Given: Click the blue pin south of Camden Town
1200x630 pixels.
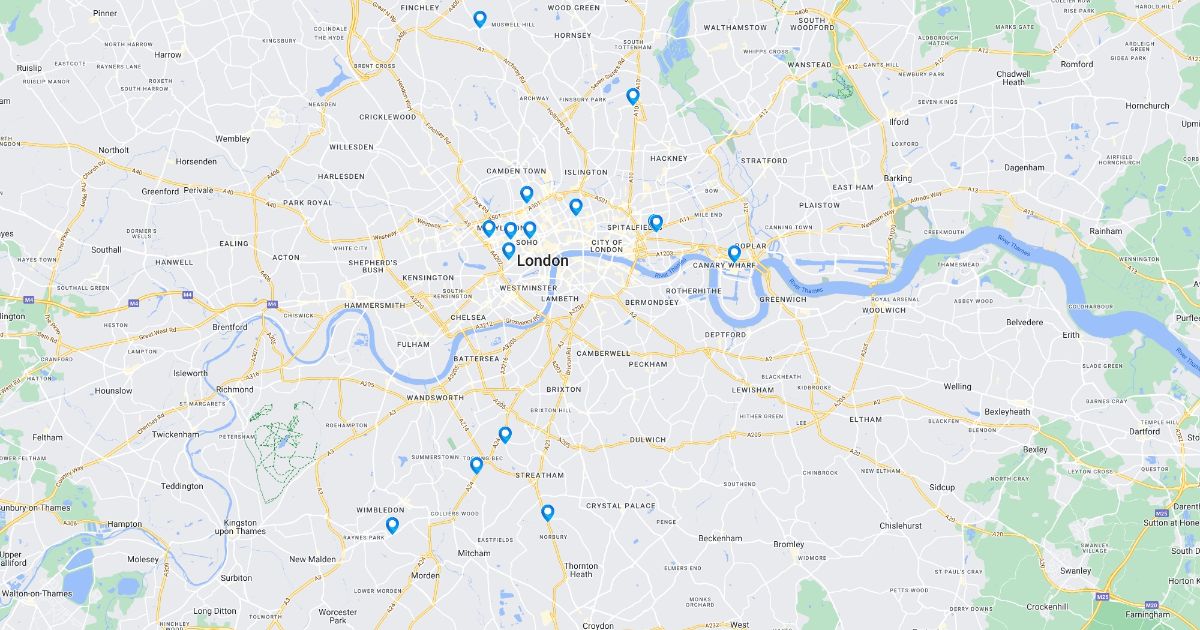Looking at the screenshot, I should tap(526, 194).
